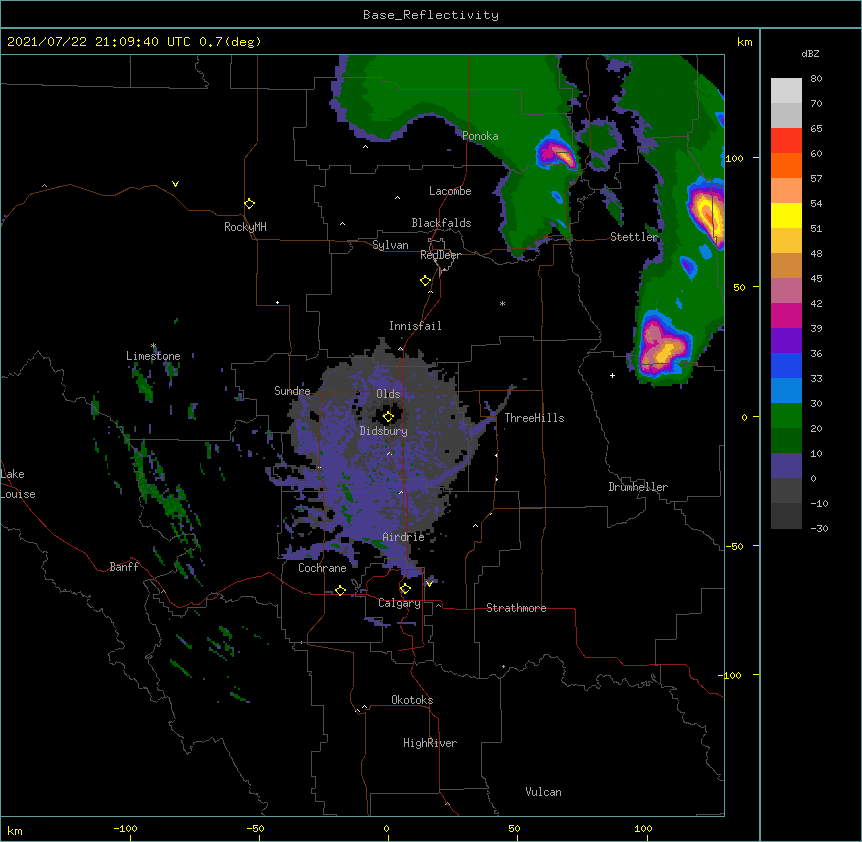
Task: Click the Vulcan label
Action: pyautogui.click(x=543, y=792)
